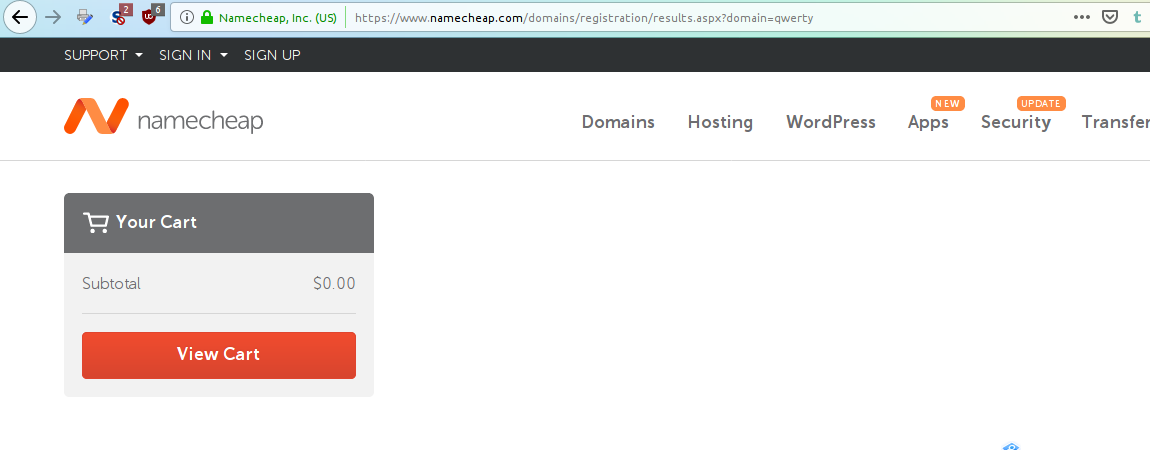Click the NEW badge above Apps
This screenshot has width=1150, height=450.
(x=948, y=103)
